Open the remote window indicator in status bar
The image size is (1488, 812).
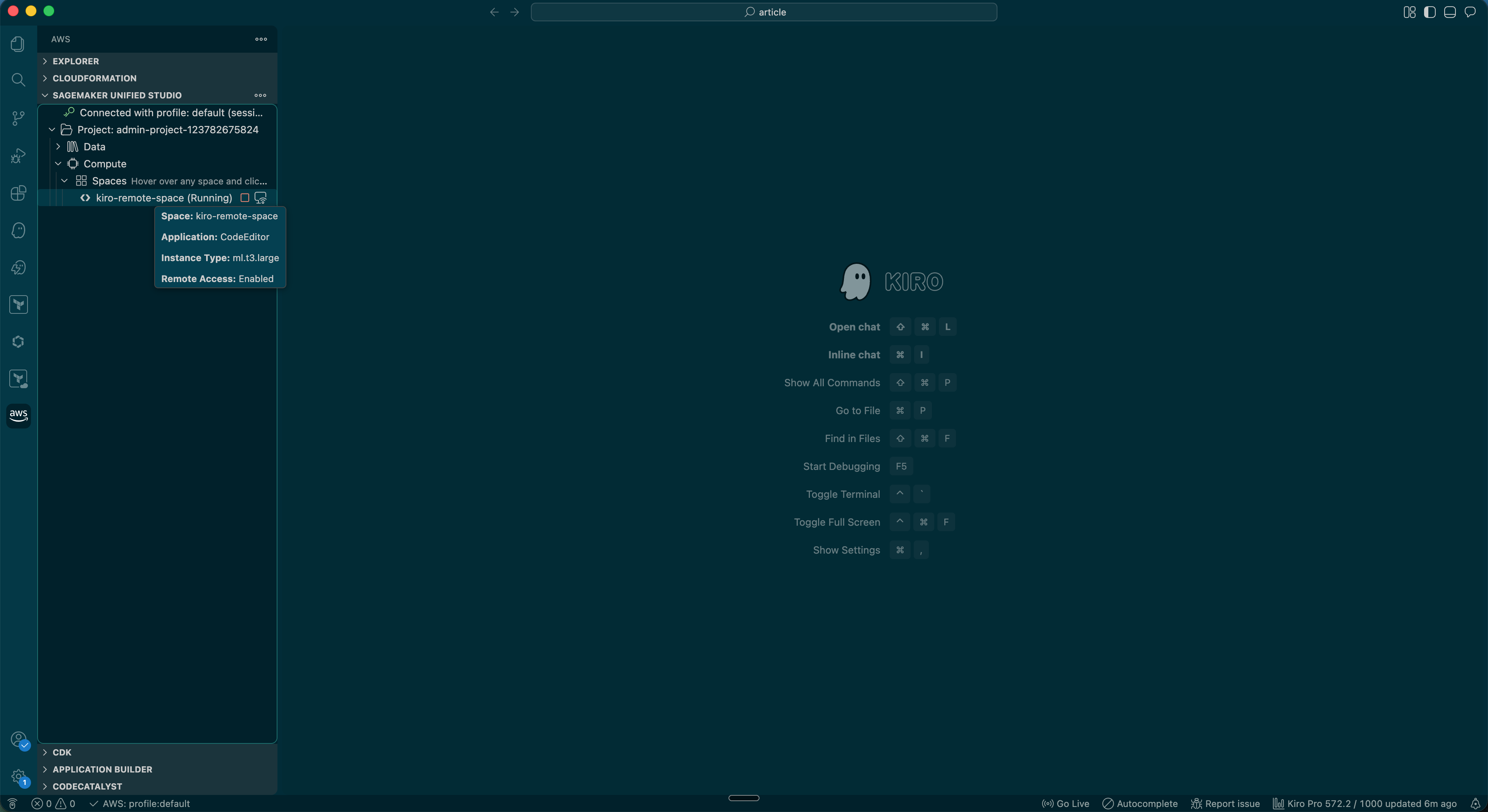tap(12, 803)
